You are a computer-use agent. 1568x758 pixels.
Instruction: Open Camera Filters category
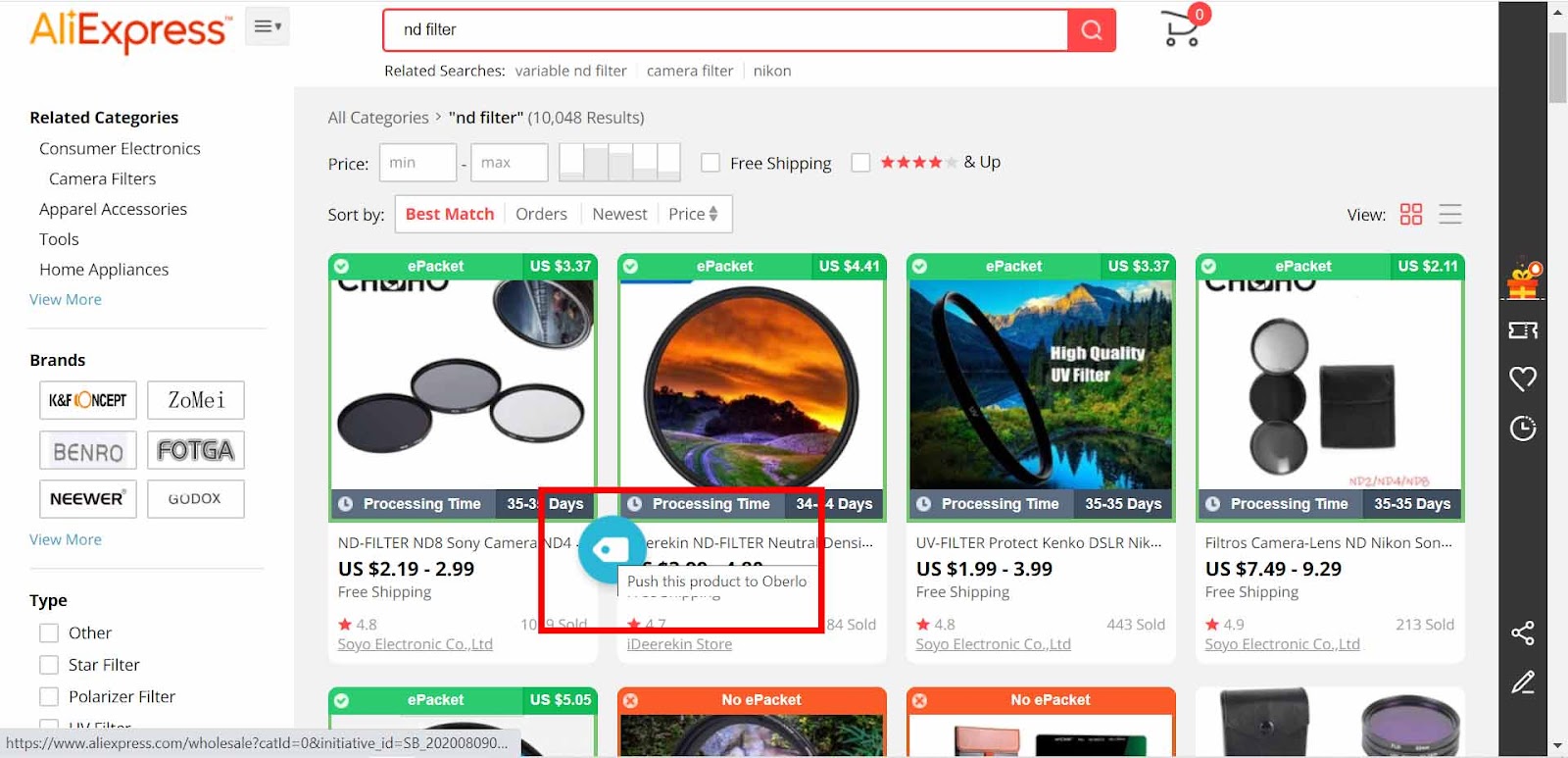[x=102, y=178]
